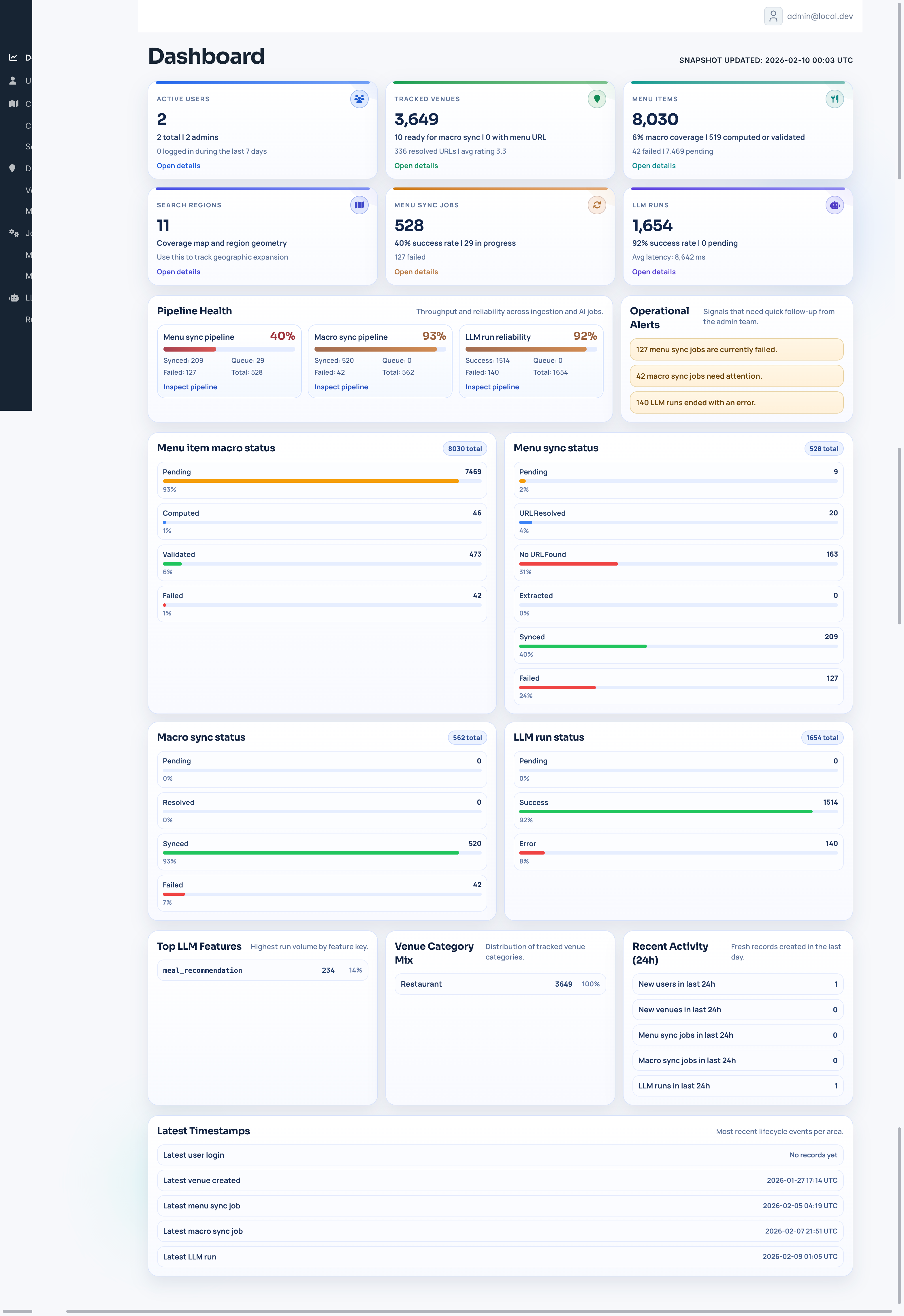The width and height of the screenshot is (904, 1316).
Task: Click the horizontal scrollbar at page bottom
Action: point(479,1311)
